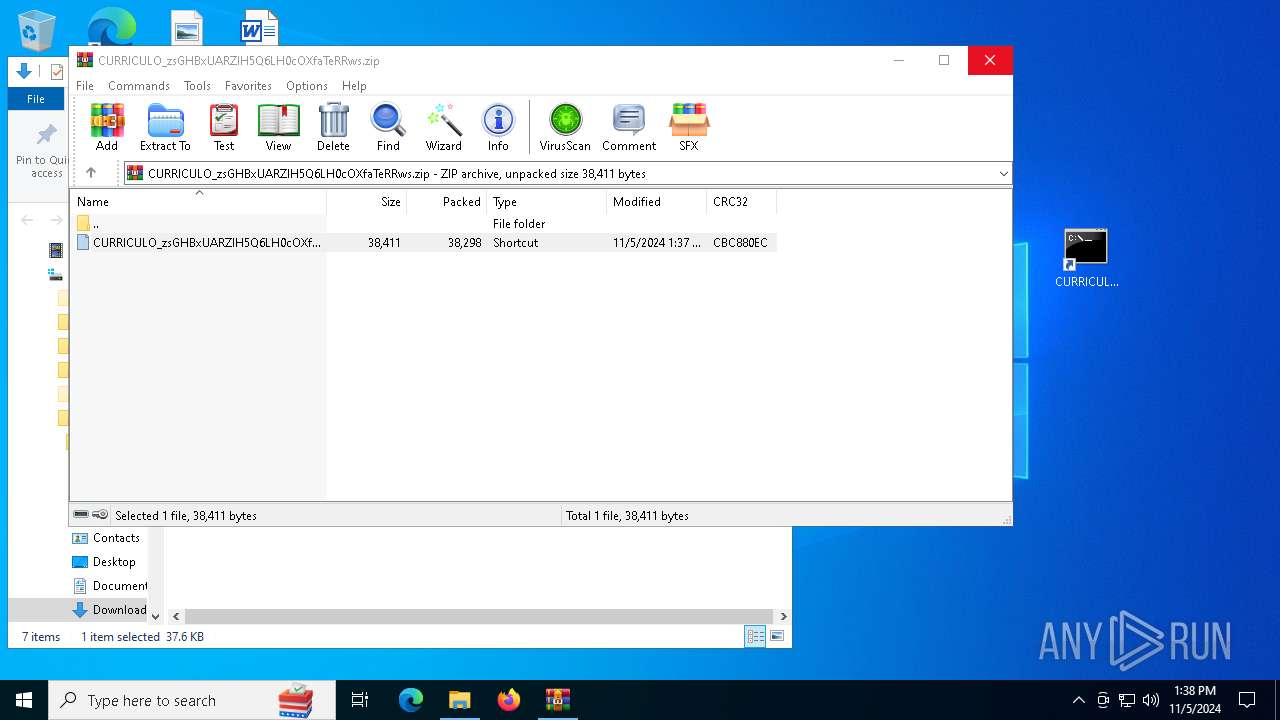Open the File menu in WinRAR

pyautogui.click(x=85, y=86)
